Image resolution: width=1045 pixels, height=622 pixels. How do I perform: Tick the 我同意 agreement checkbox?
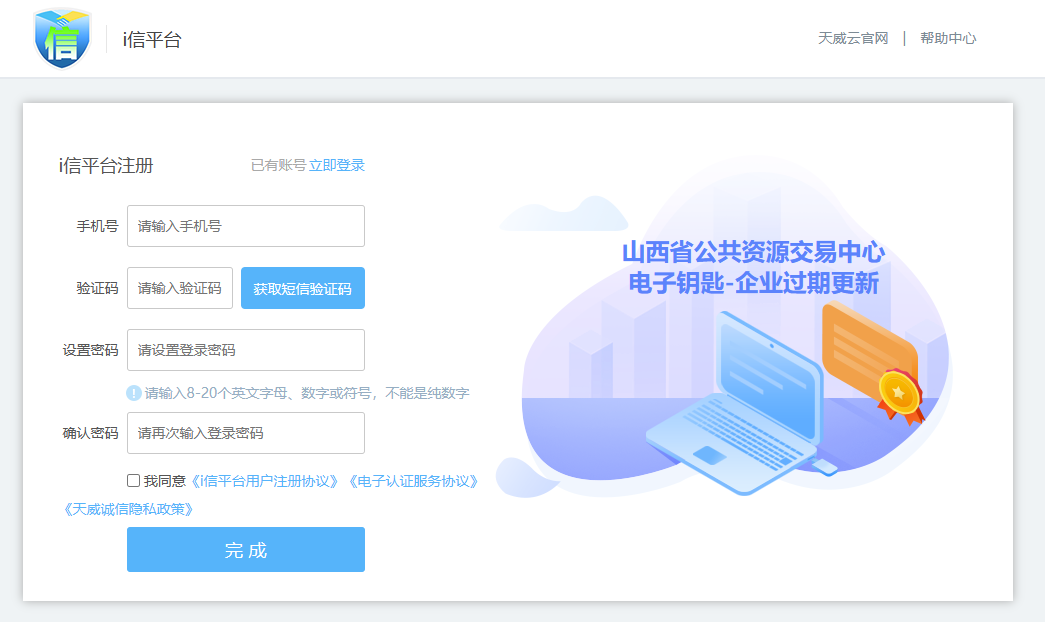134,481
